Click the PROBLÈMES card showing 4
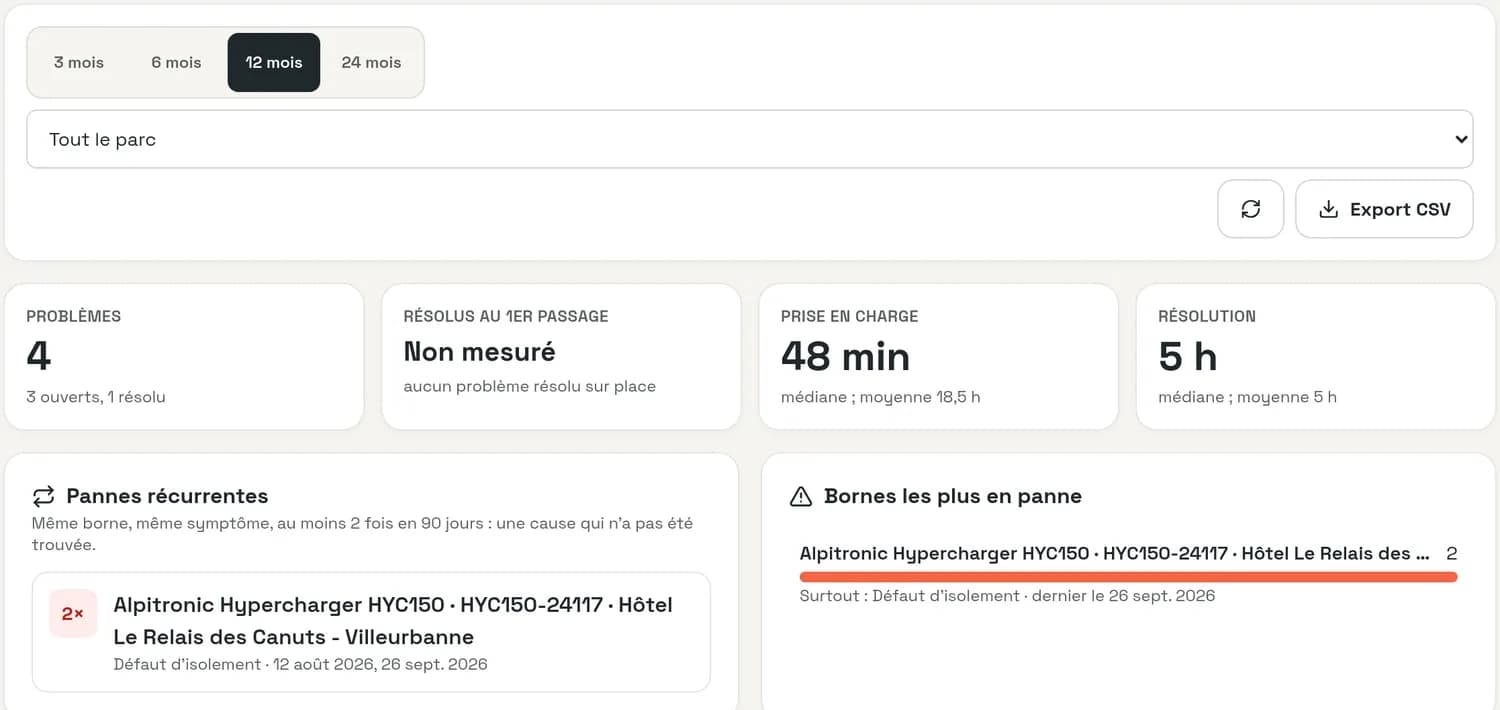This screenshot has height=710, width=1500. pos(184,357)
